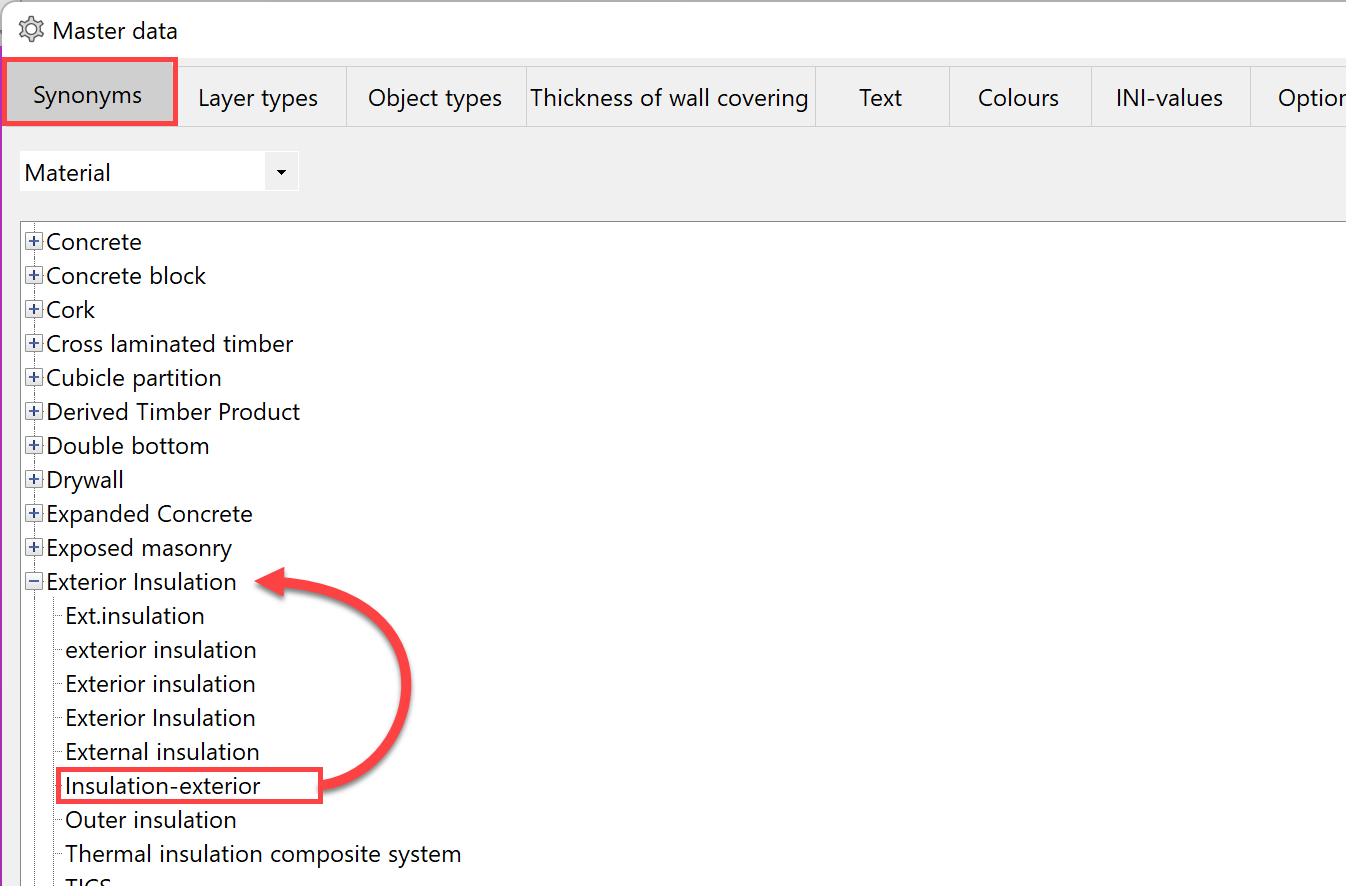Select all-lowercase exterior insulation synonym
This screenshot has height=886, width=1346.
[161, 650]
